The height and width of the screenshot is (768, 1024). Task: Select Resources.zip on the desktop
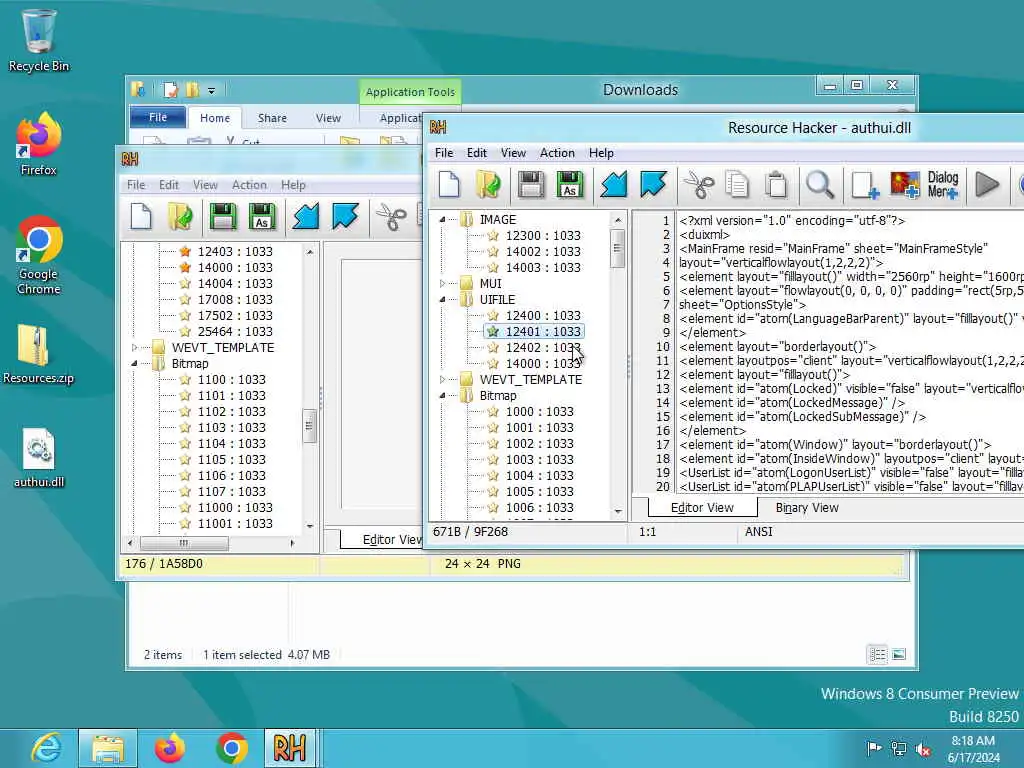(x=39, y=354)
